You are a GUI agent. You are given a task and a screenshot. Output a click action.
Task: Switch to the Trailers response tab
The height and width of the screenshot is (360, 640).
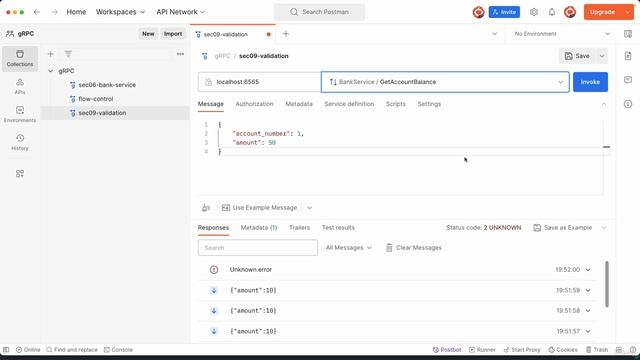[299, 228]
